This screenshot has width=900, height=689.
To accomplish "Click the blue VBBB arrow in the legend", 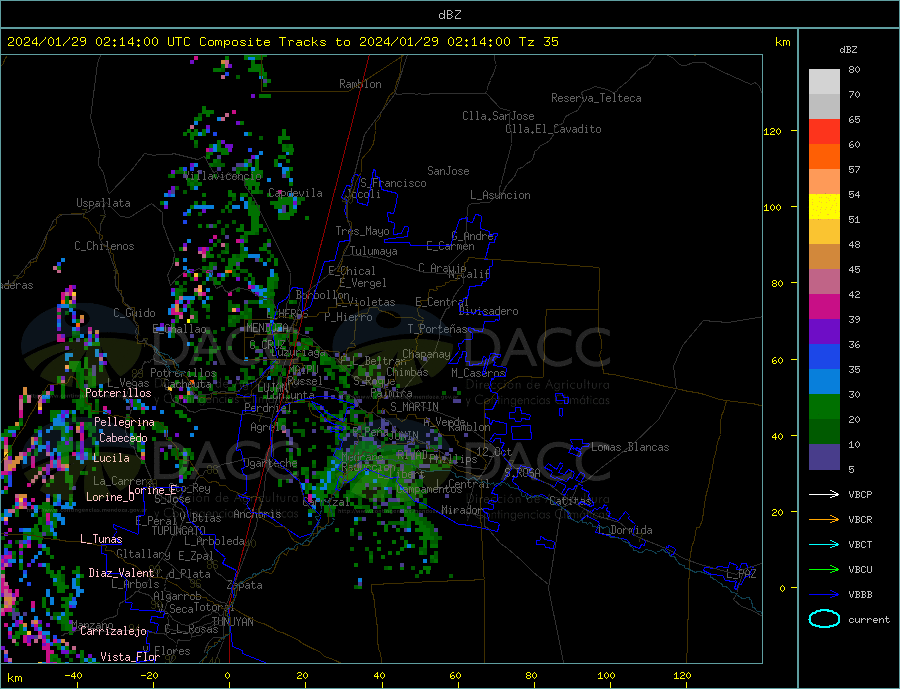I will 824,594.
